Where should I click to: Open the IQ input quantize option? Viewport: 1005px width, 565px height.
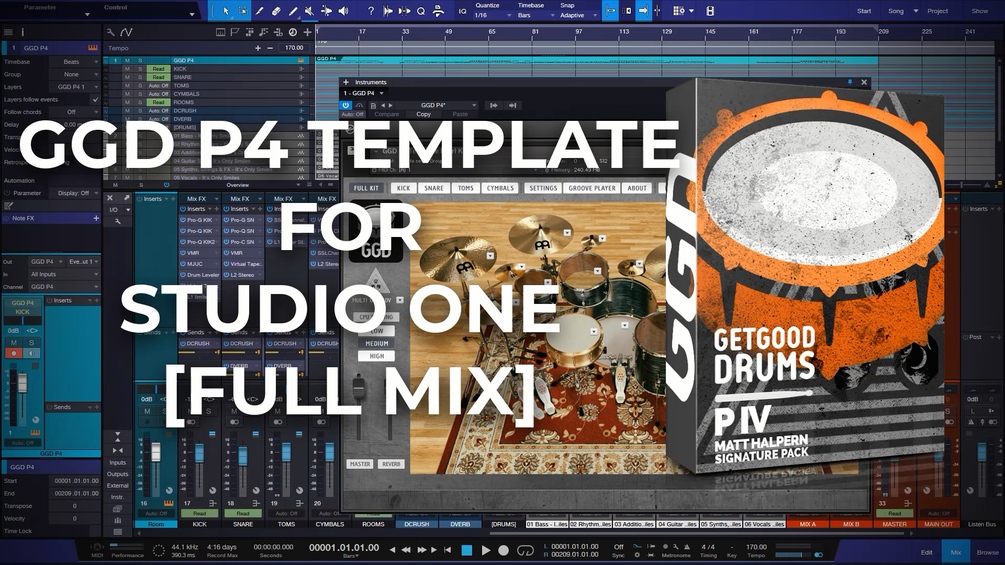coord(463,11)
